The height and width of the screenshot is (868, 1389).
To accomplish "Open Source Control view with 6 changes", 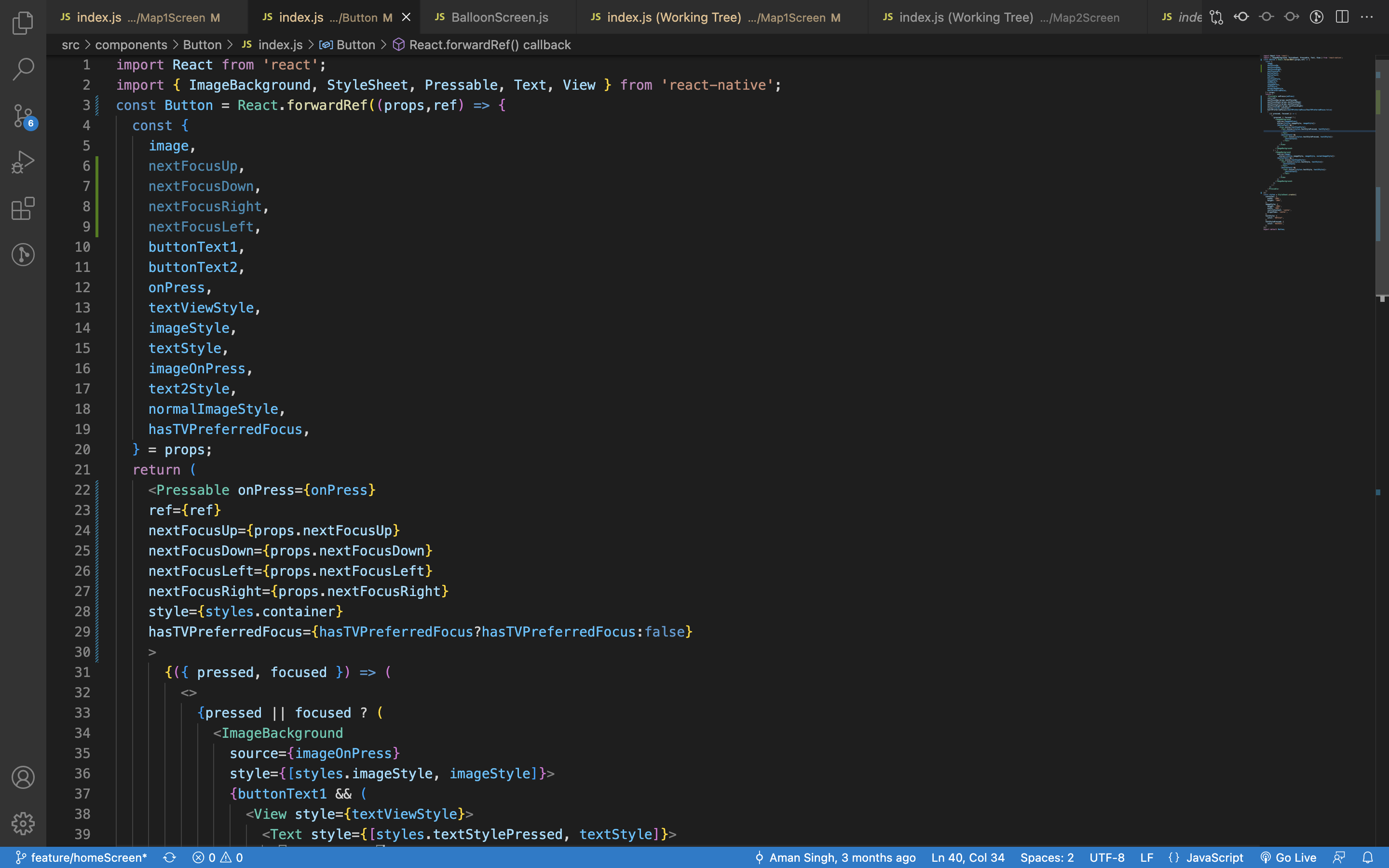I will tap(23, 117).
